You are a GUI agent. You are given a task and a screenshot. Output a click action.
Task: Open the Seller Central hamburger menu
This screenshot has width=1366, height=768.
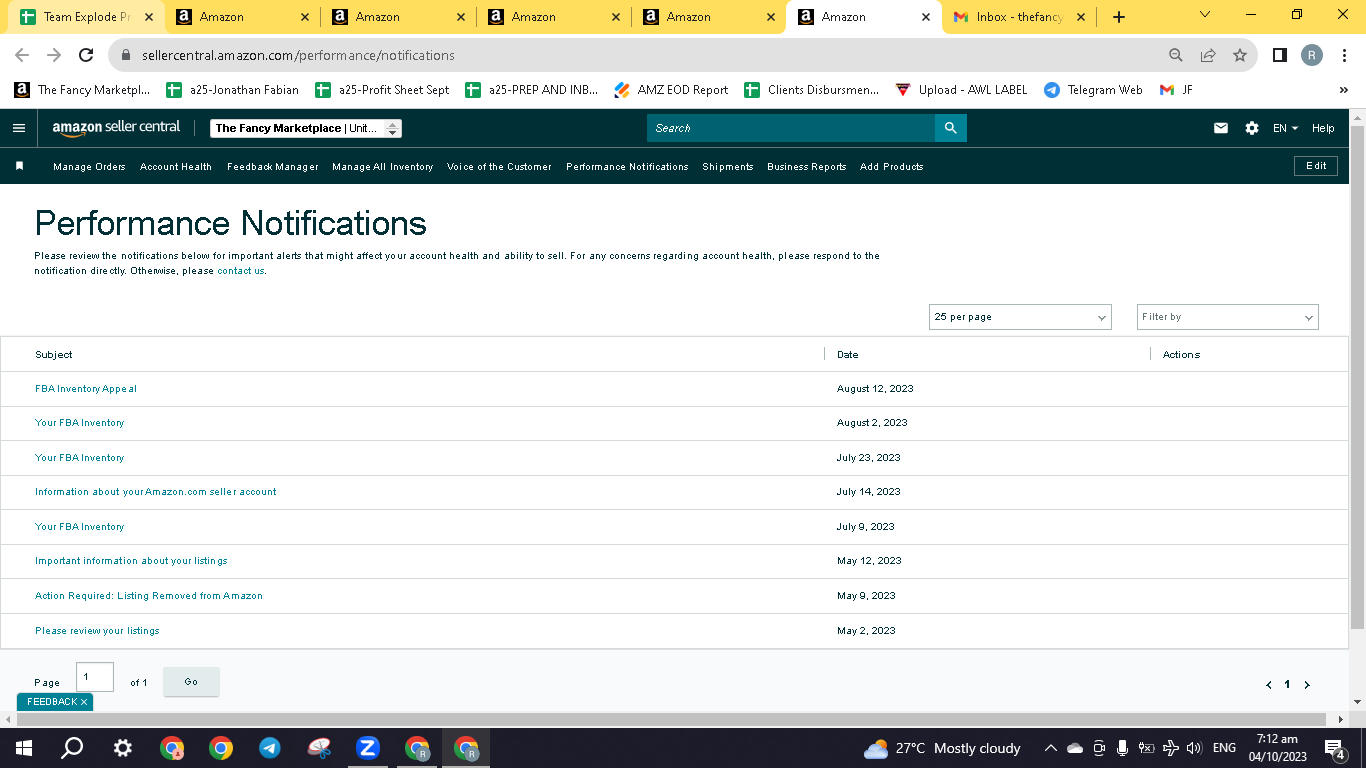coord(19,128)
